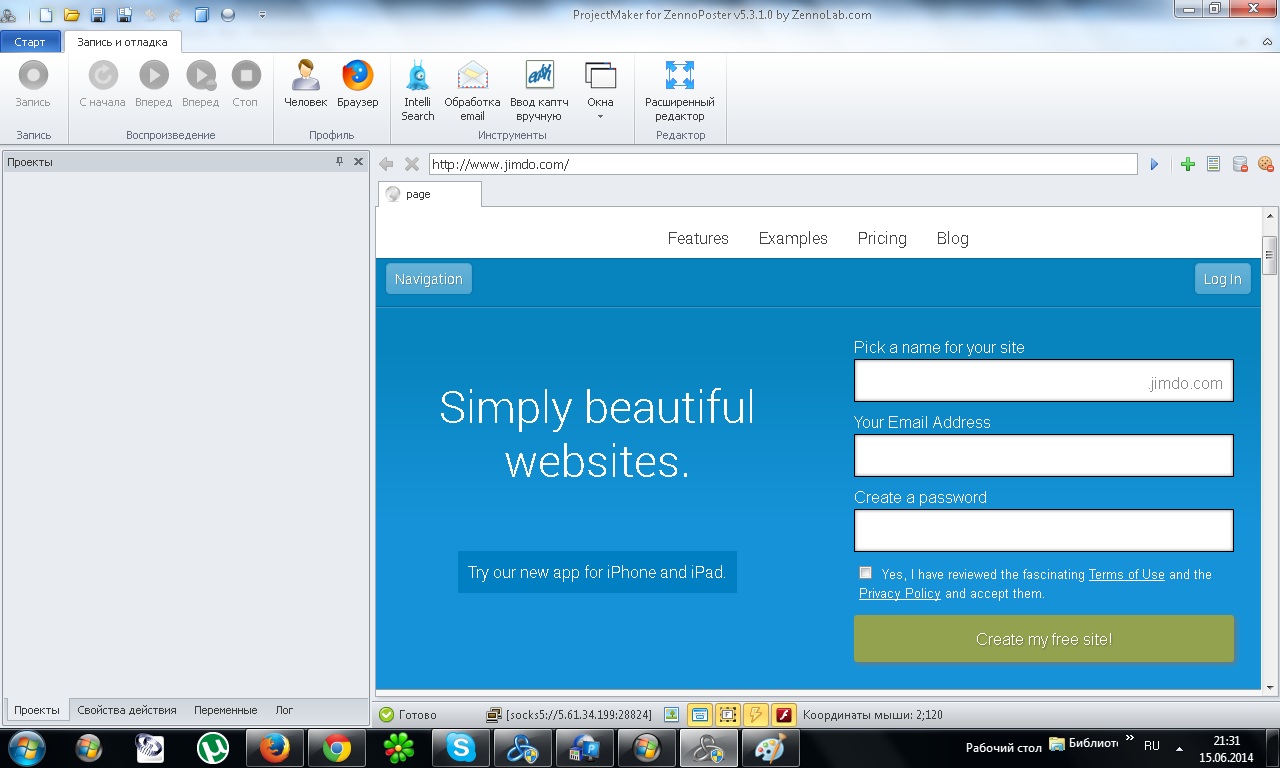Open the Человек profile tool
This screenshot has height=768, width=1280.
tap(305, 84)
